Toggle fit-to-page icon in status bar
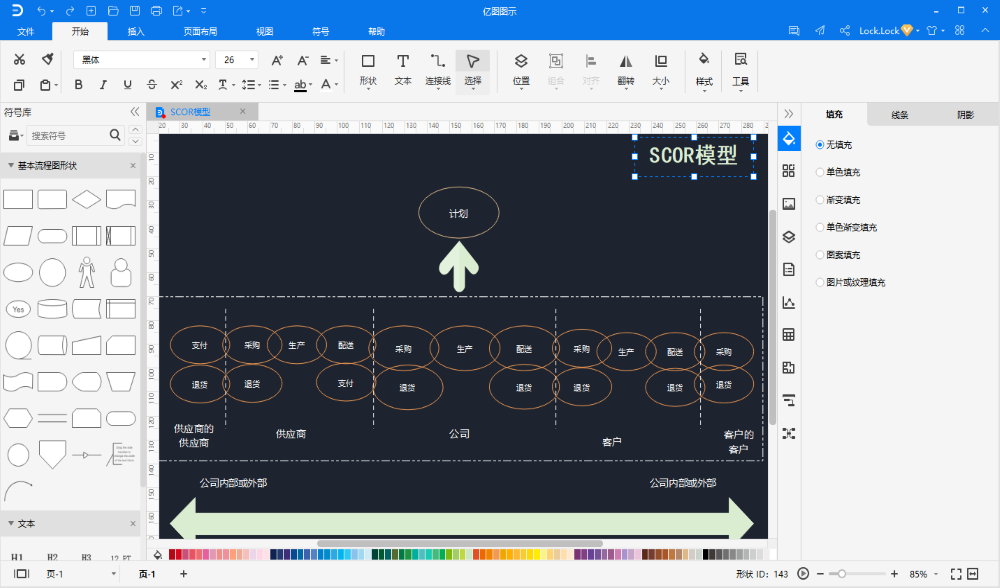1000x588 pixels. pyautogui.click(x=956, y=574)
